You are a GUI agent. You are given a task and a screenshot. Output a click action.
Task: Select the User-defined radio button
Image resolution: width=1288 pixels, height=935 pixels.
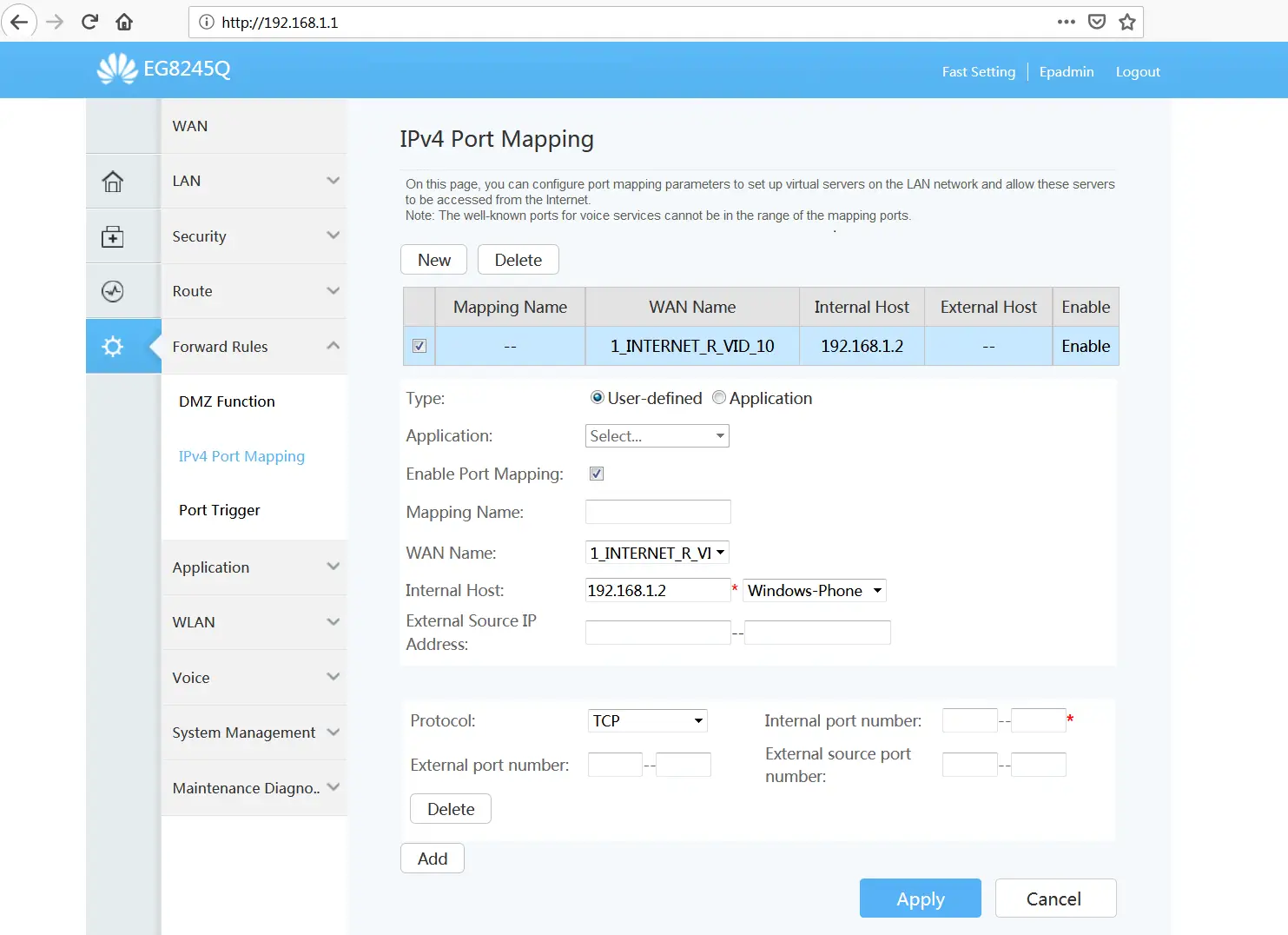pos(597,398)
